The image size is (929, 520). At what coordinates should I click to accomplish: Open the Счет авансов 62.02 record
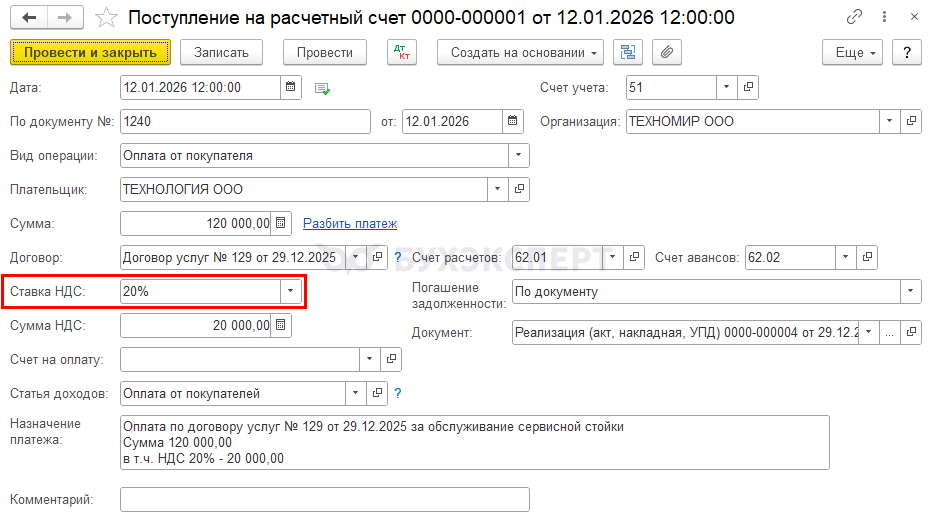coord(867,257)
